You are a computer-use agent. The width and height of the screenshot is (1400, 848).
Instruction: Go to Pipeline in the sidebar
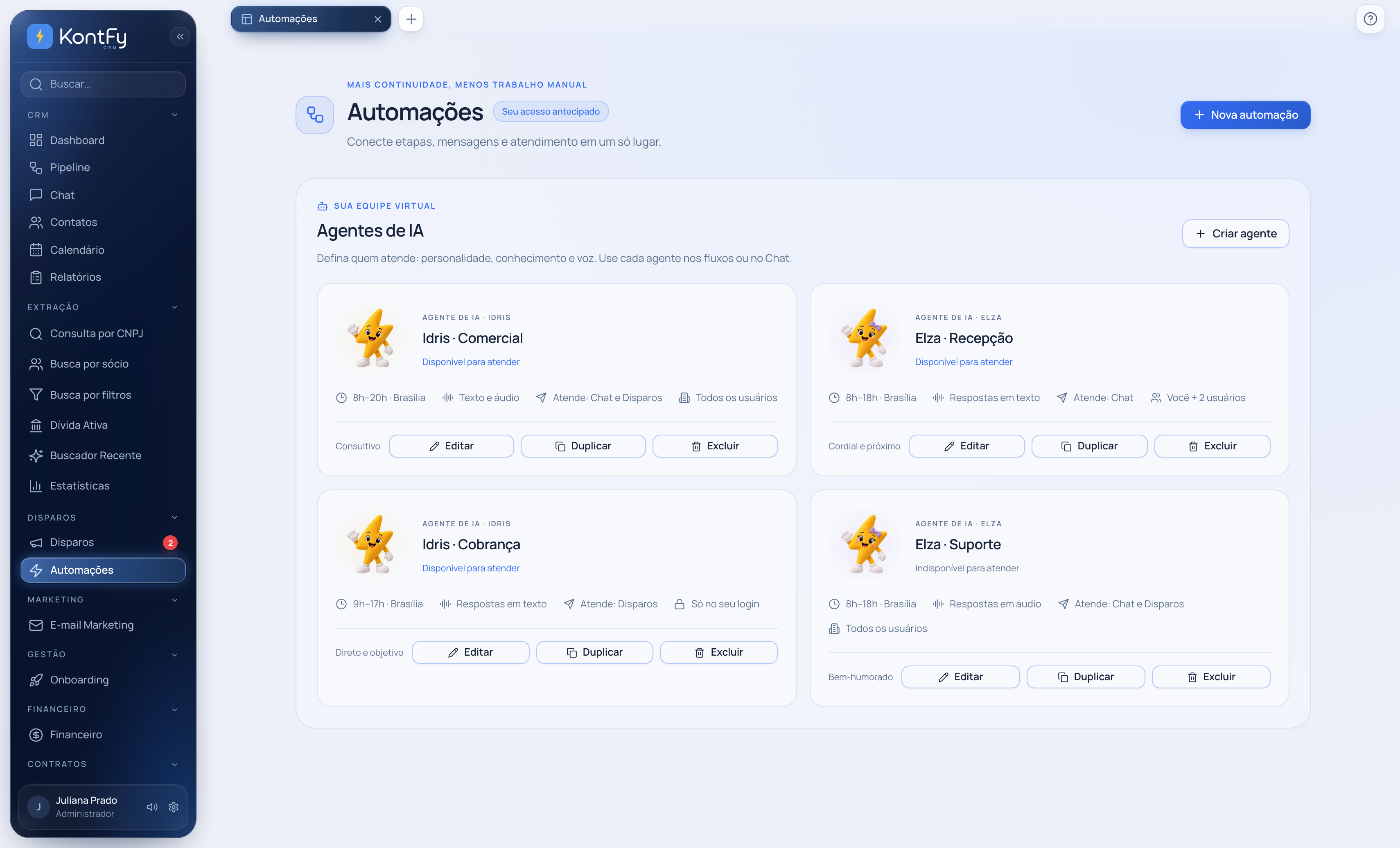point(103,167)
